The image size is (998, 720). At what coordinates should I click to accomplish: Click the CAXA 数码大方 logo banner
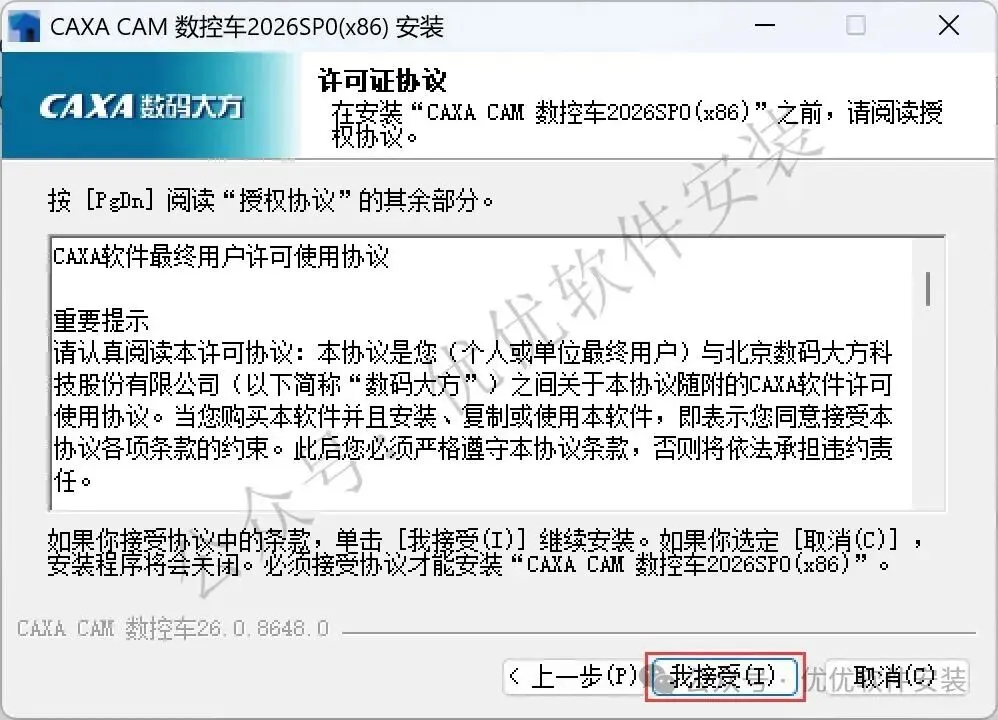point(150,105)
